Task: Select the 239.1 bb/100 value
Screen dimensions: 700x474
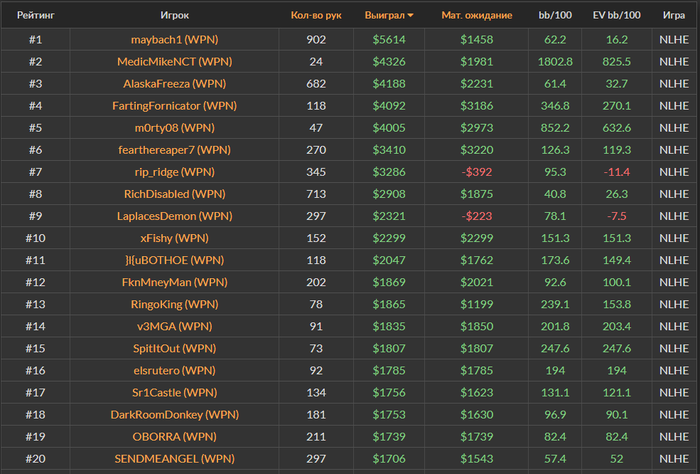Action: [x=555, y=304]
